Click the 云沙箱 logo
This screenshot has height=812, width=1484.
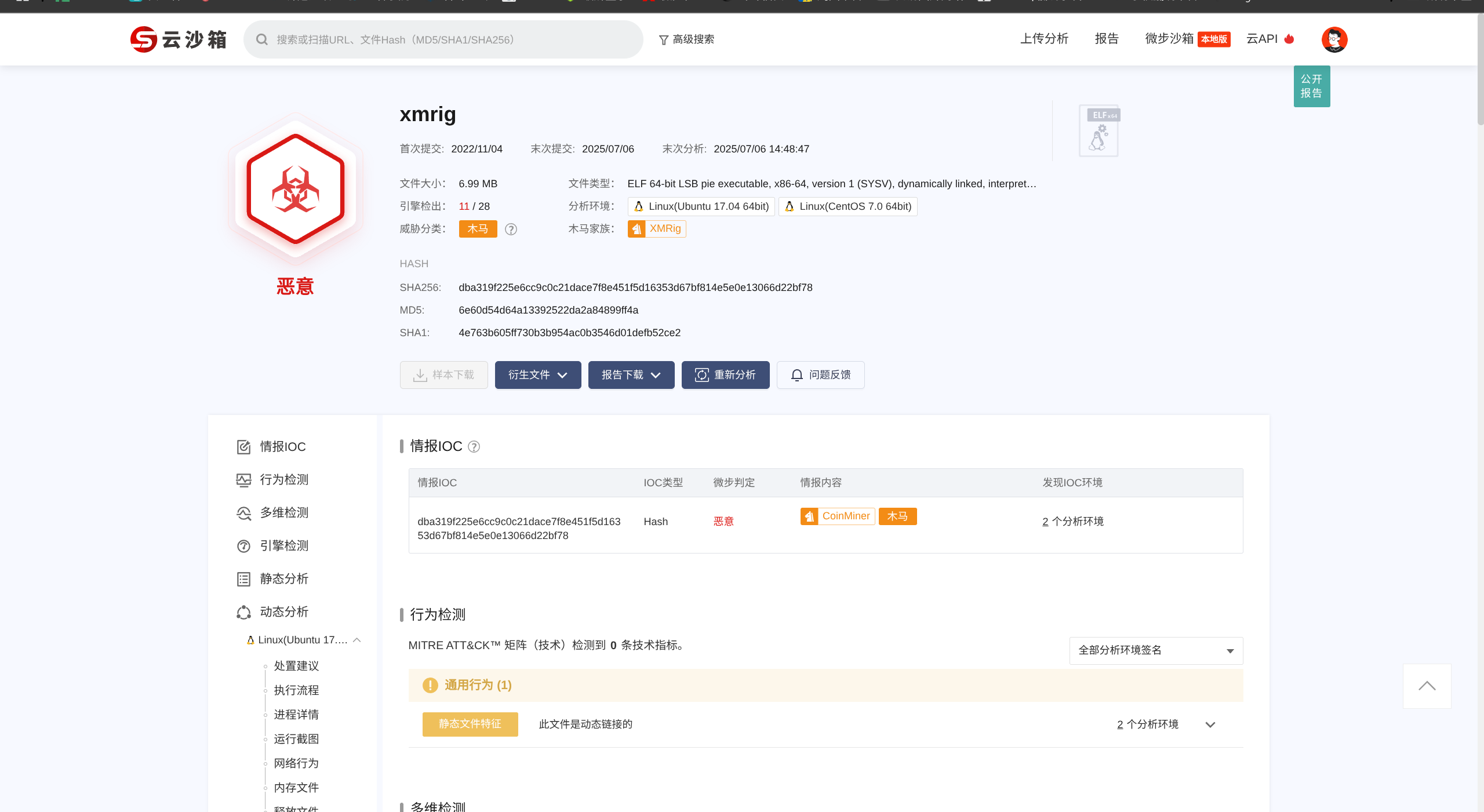[178, 39]
